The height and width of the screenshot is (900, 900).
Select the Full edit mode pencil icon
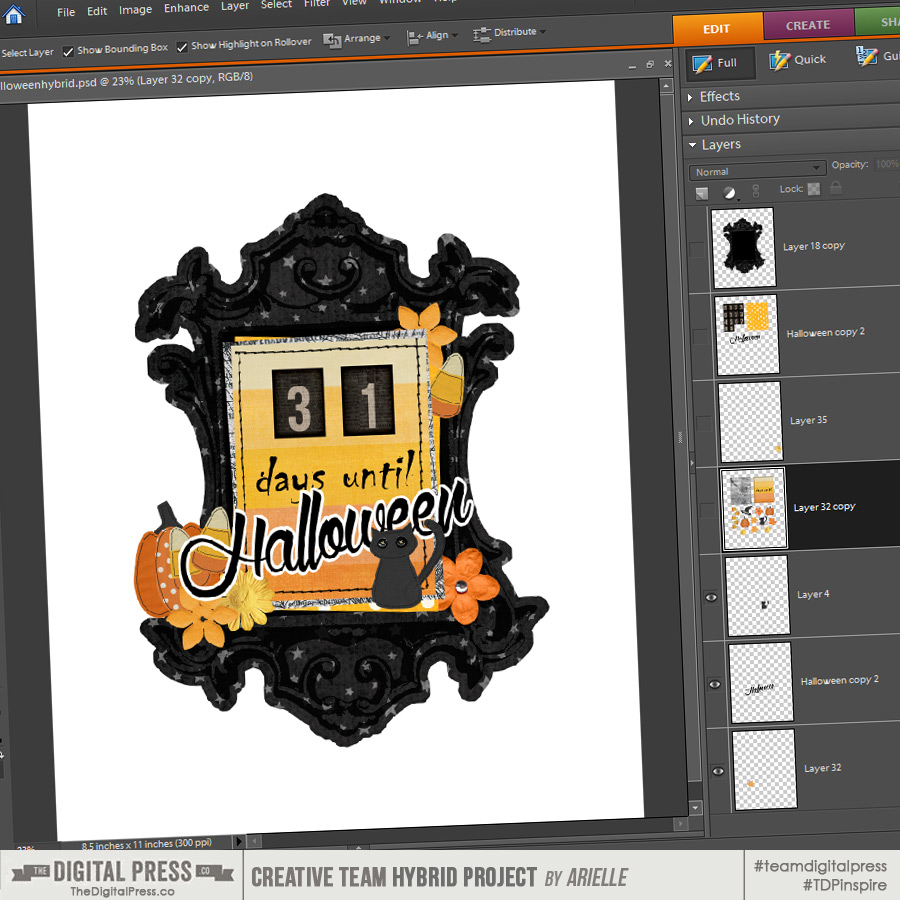(703, 63)
